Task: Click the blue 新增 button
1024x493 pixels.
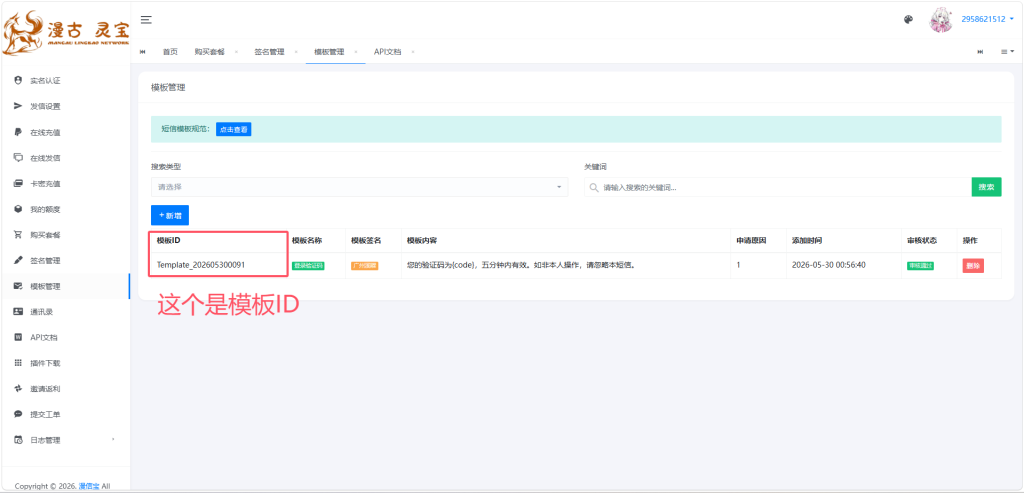Action: [x=170, y=215]
